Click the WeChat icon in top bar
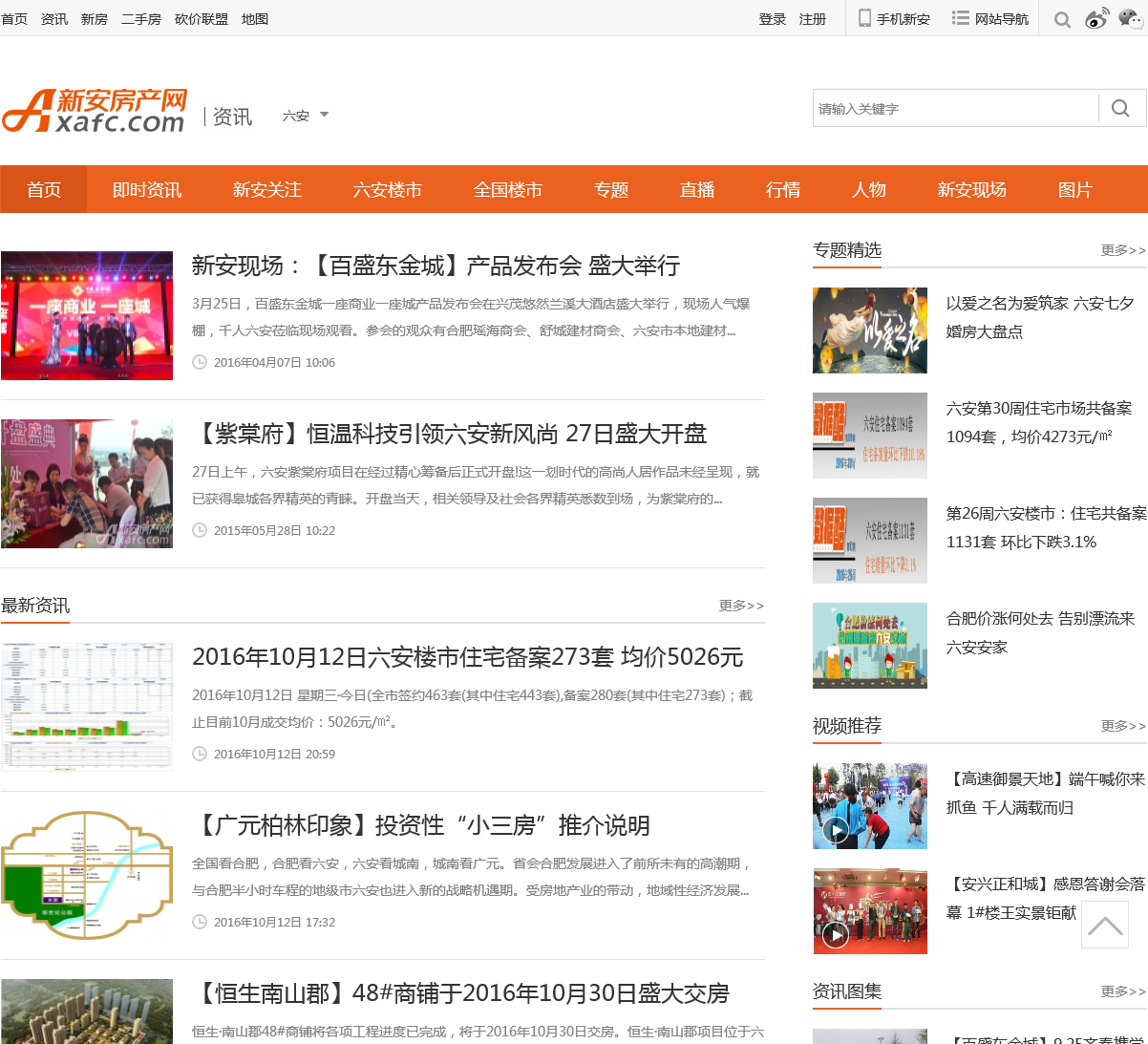This screenshot has height=1044, width=1148. (x=1132, y=19)
